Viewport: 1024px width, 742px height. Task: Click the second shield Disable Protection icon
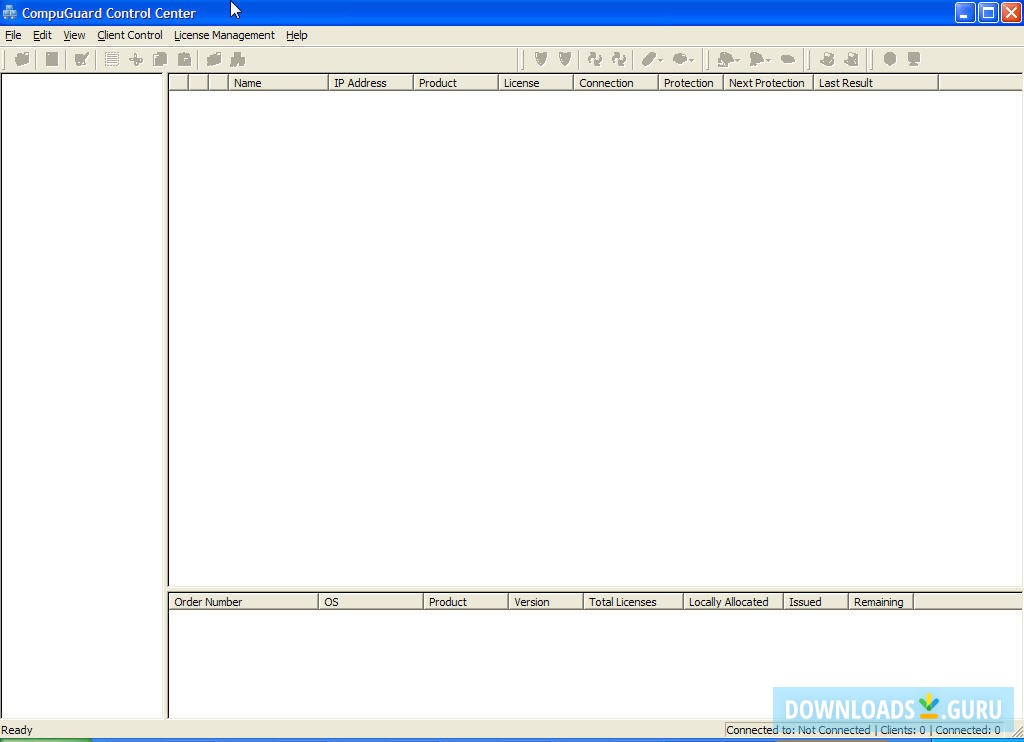[x=565, y=59]
